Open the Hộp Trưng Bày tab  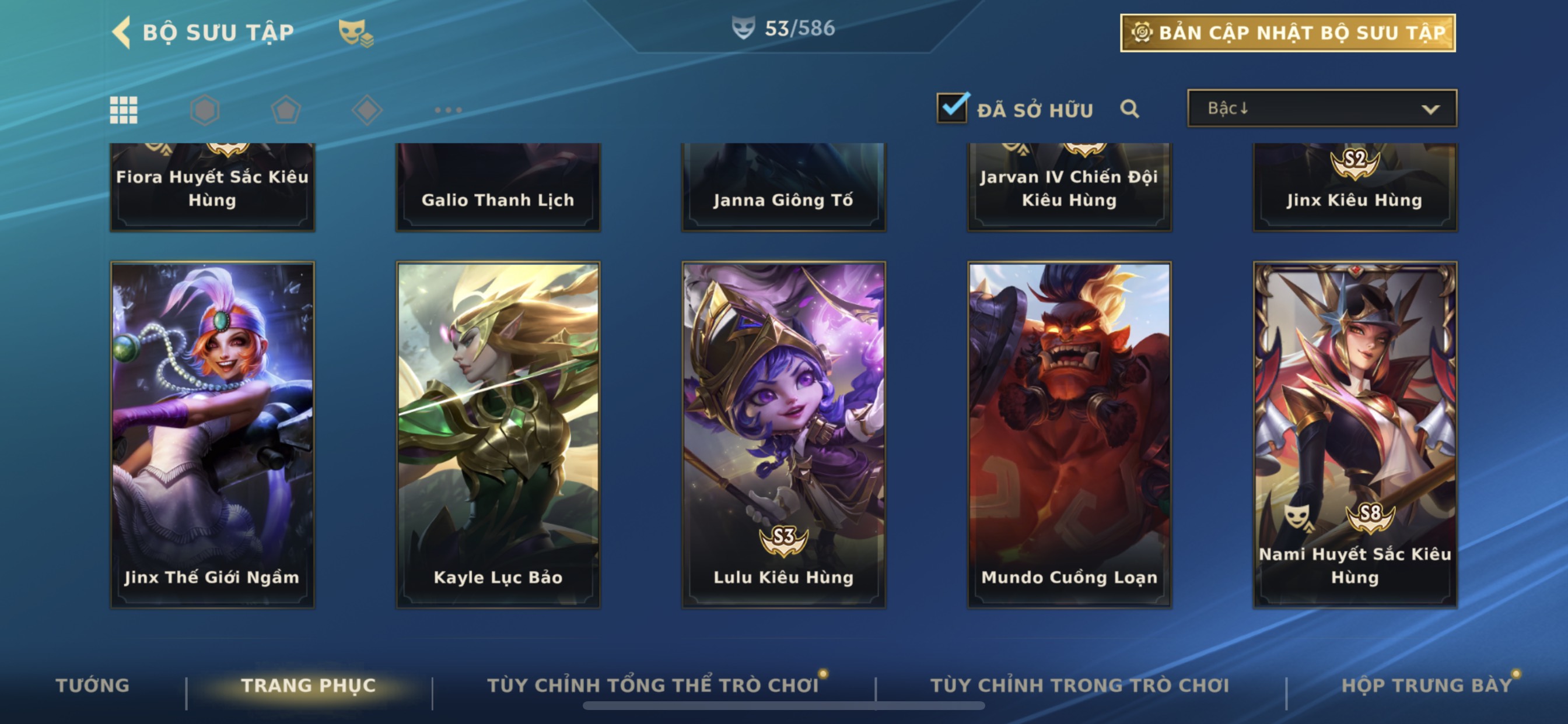1427,686
